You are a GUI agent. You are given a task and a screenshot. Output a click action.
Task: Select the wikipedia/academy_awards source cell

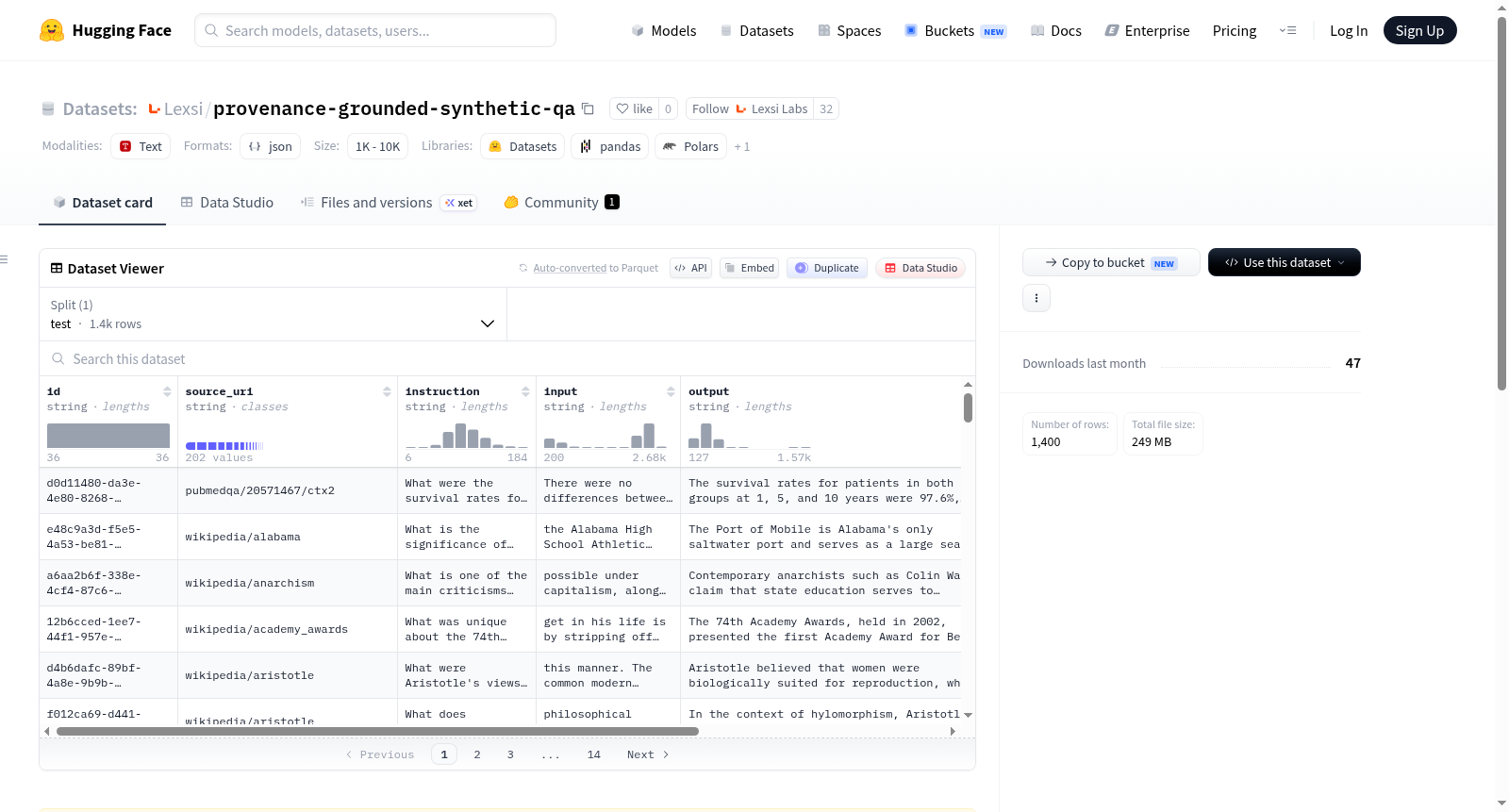click(288, 629)
